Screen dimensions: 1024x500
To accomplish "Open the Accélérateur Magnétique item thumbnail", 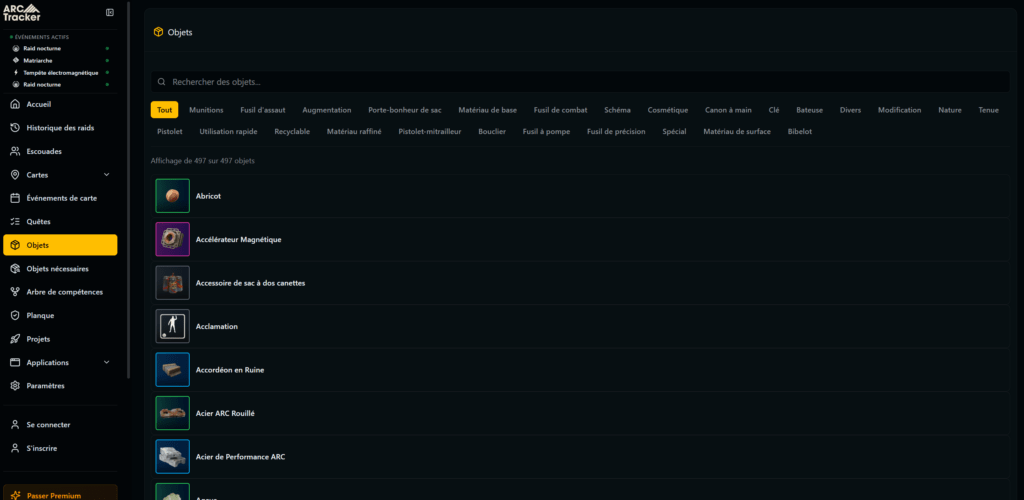I will click(172, 240).
